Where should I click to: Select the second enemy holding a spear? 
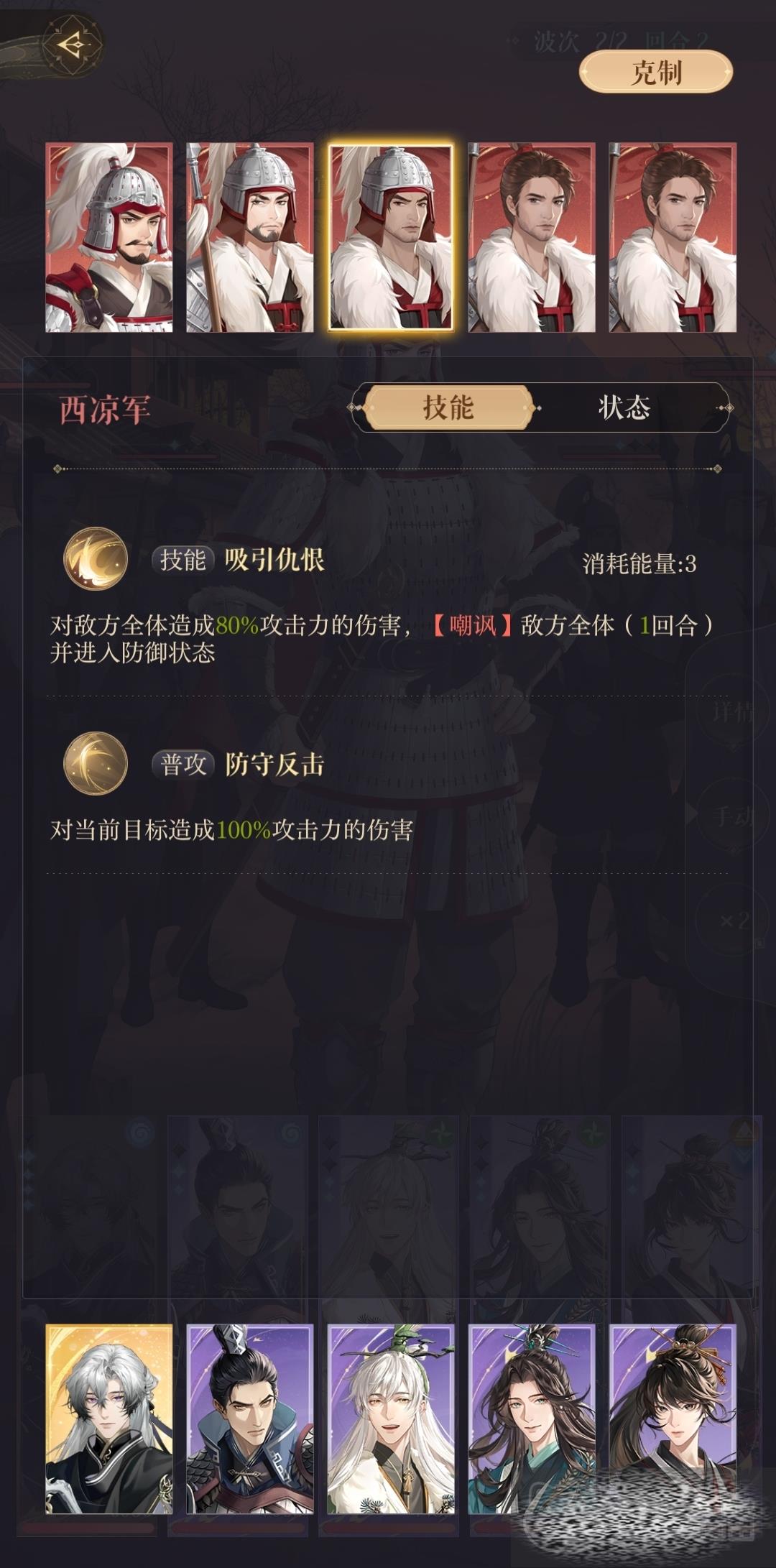[250, 237]
